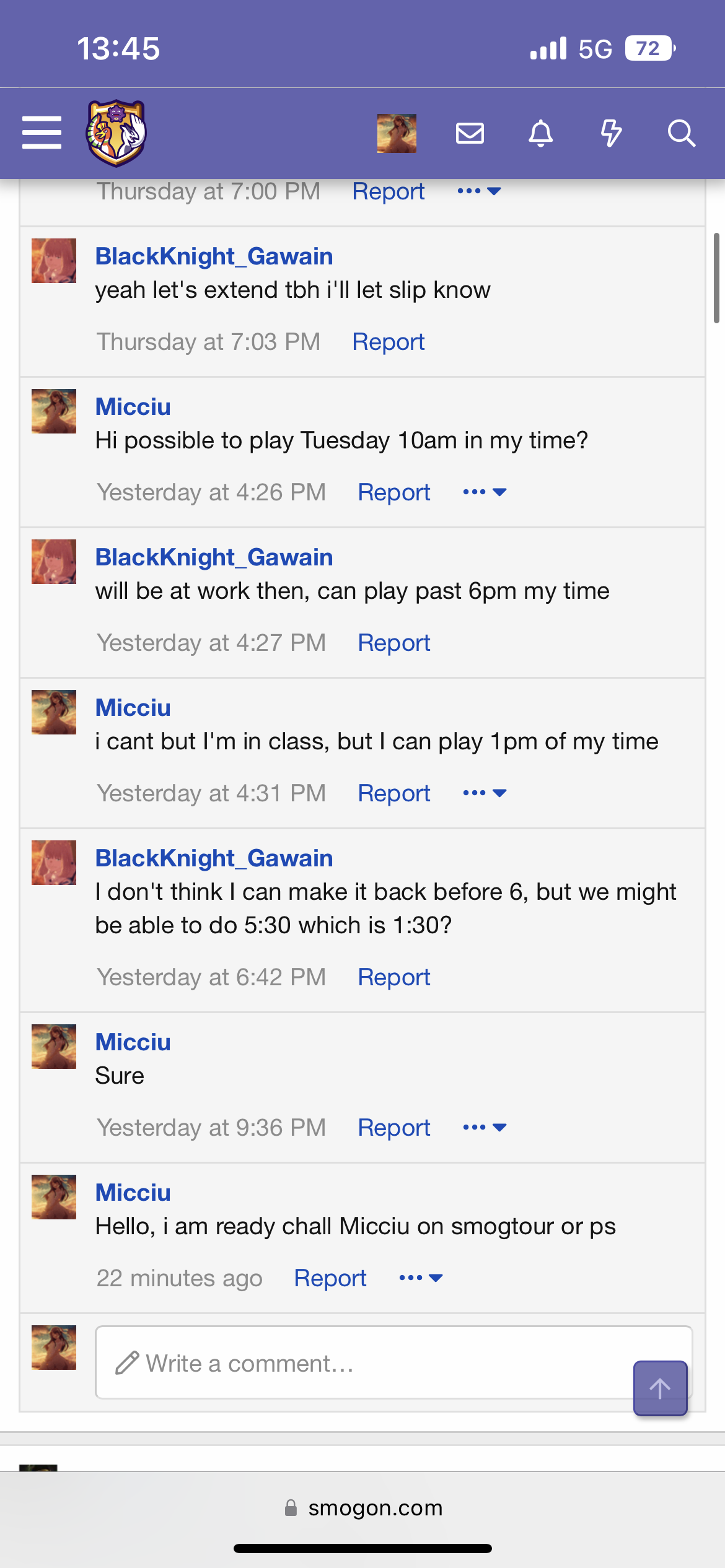Expand options for the 4:26 PM comment
The height and width of the screenshot is (1568, 725).
click(x=485, y=492)
